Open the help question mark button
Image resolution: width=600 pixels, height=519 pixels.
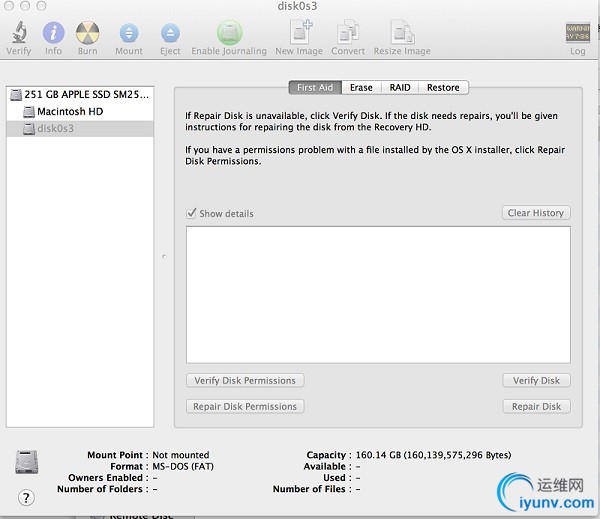(x=26, y=498)
